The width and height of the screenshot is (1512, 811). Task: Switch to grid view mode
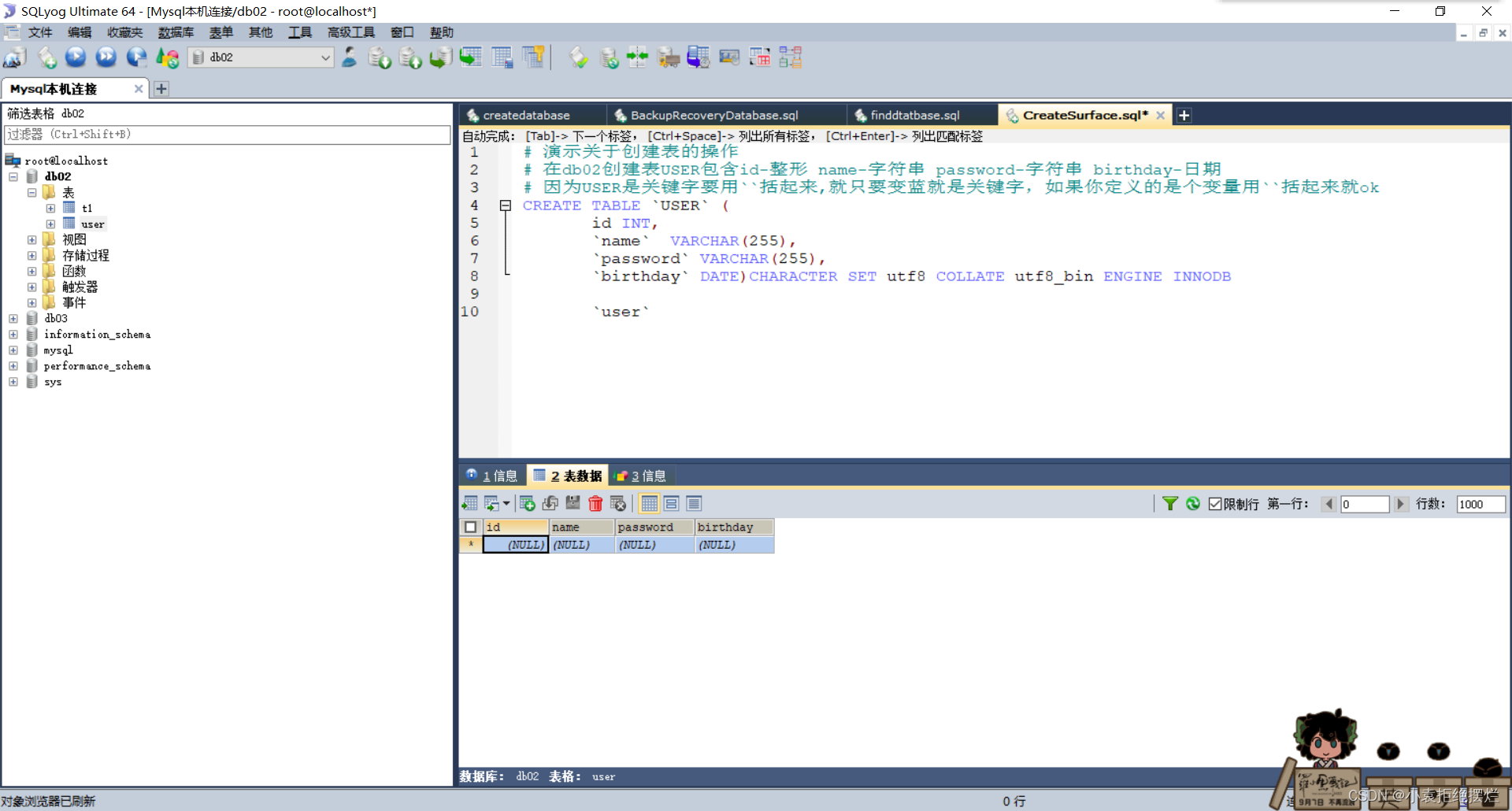(650, 504)
